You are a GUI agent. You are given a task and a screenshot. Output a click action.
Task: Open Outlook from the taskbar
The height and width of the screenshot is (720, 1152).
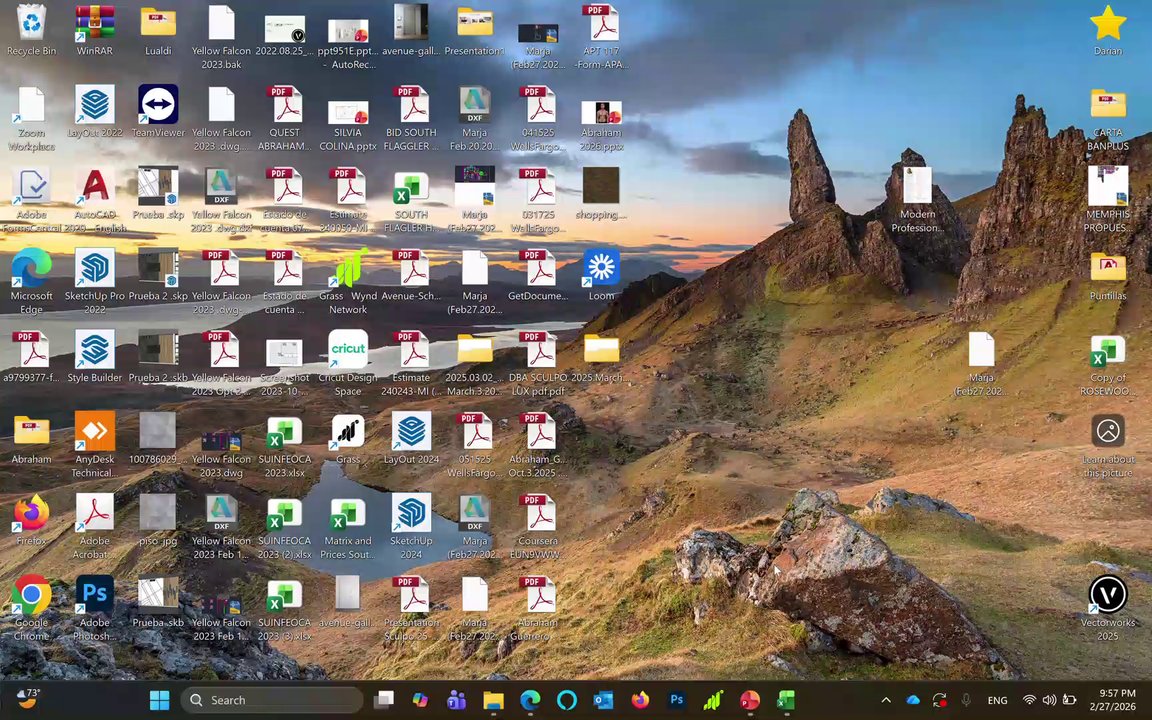(x=603, y=700)
